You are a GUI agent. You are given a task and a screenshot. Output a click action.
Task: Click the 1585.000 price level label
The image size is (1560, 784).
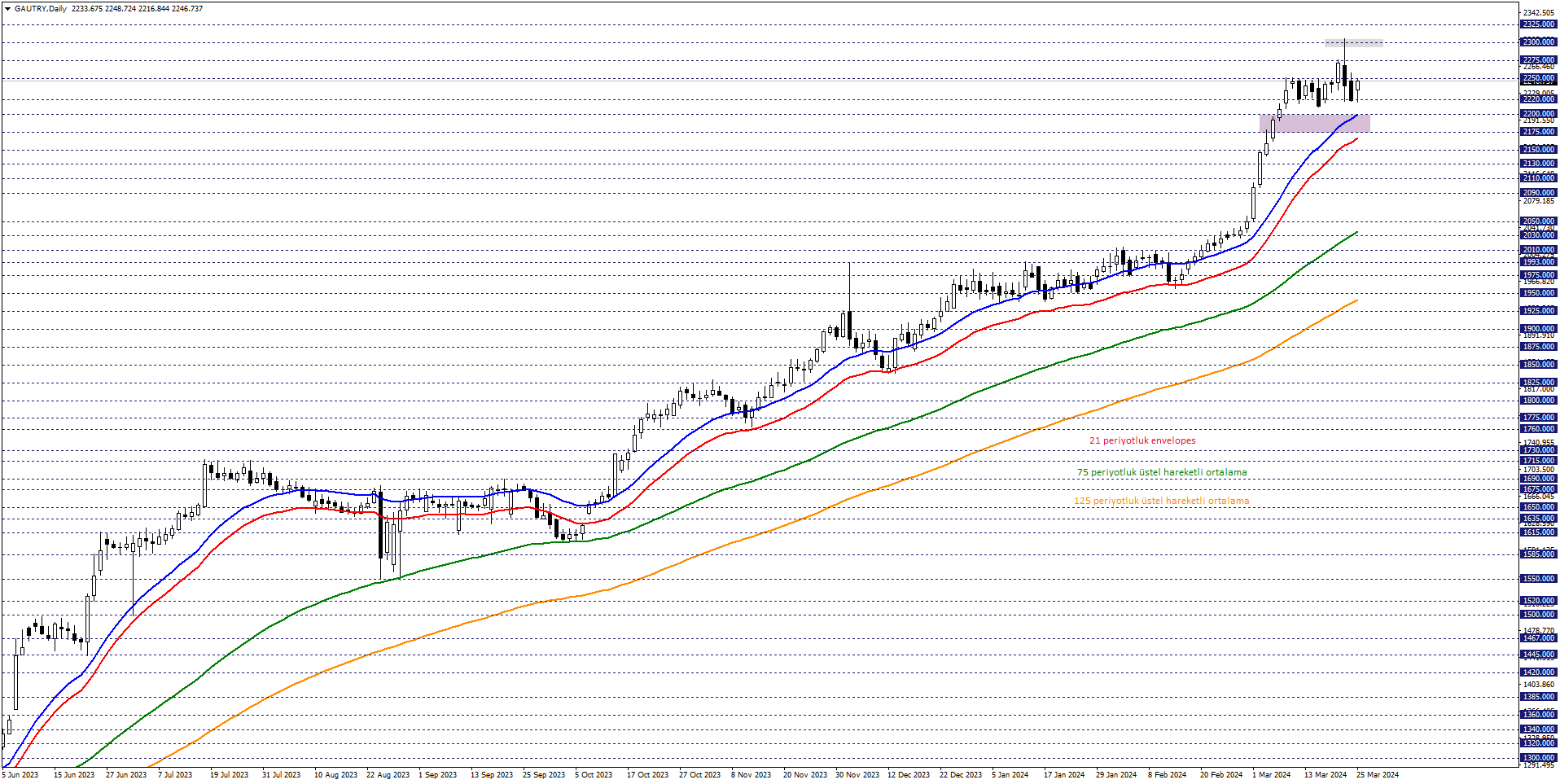tap(1538, 554)
